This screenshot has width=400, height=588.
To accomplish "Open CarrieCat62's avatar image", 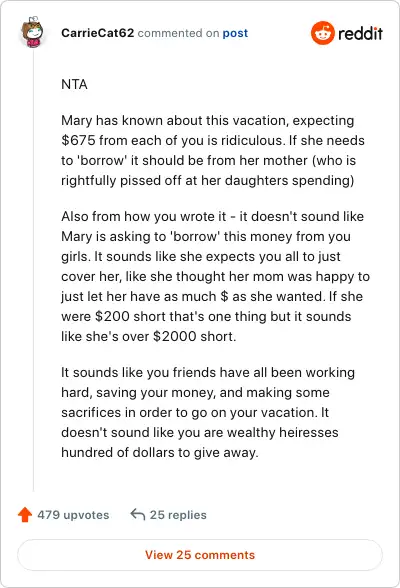I will [33, 32].
